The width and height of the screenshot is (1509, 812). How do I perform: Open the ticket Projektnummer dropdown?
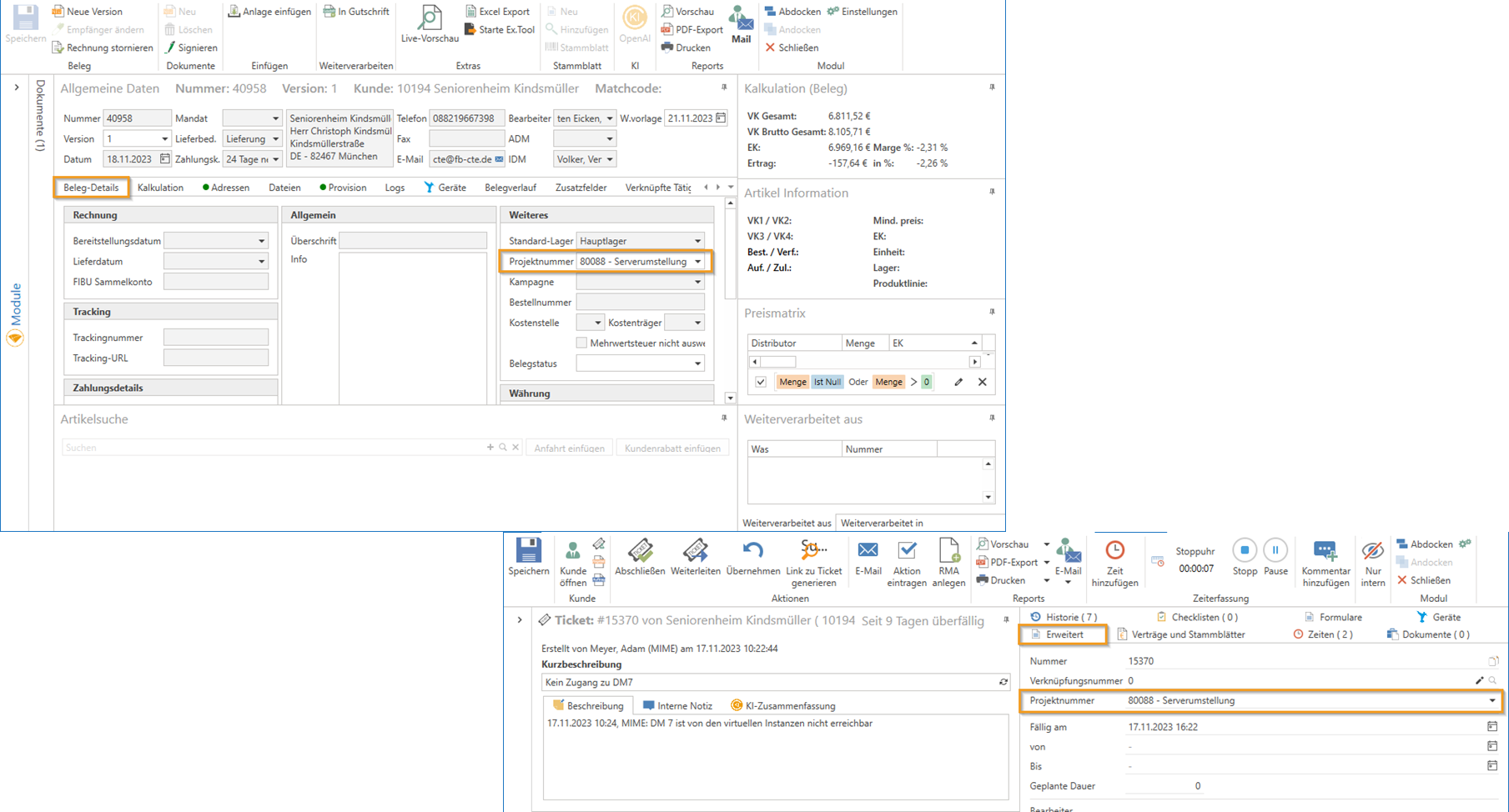(x=1491, y=701)
